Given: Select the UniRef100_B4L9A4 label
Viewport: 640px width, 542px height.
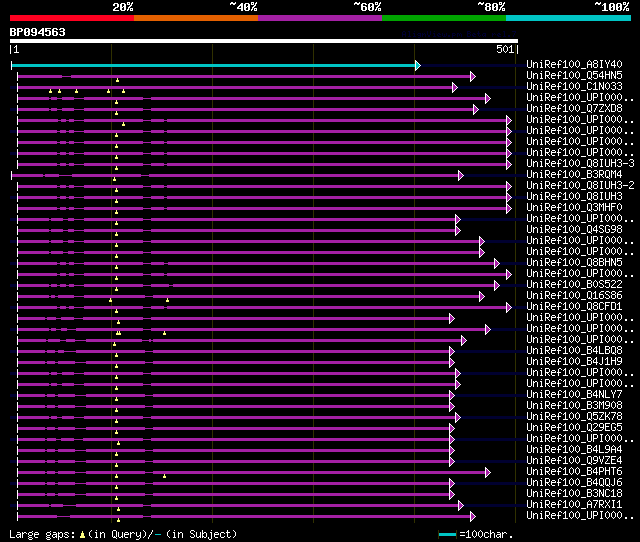Looking at the screenshot, I should (x=574, y=450).
